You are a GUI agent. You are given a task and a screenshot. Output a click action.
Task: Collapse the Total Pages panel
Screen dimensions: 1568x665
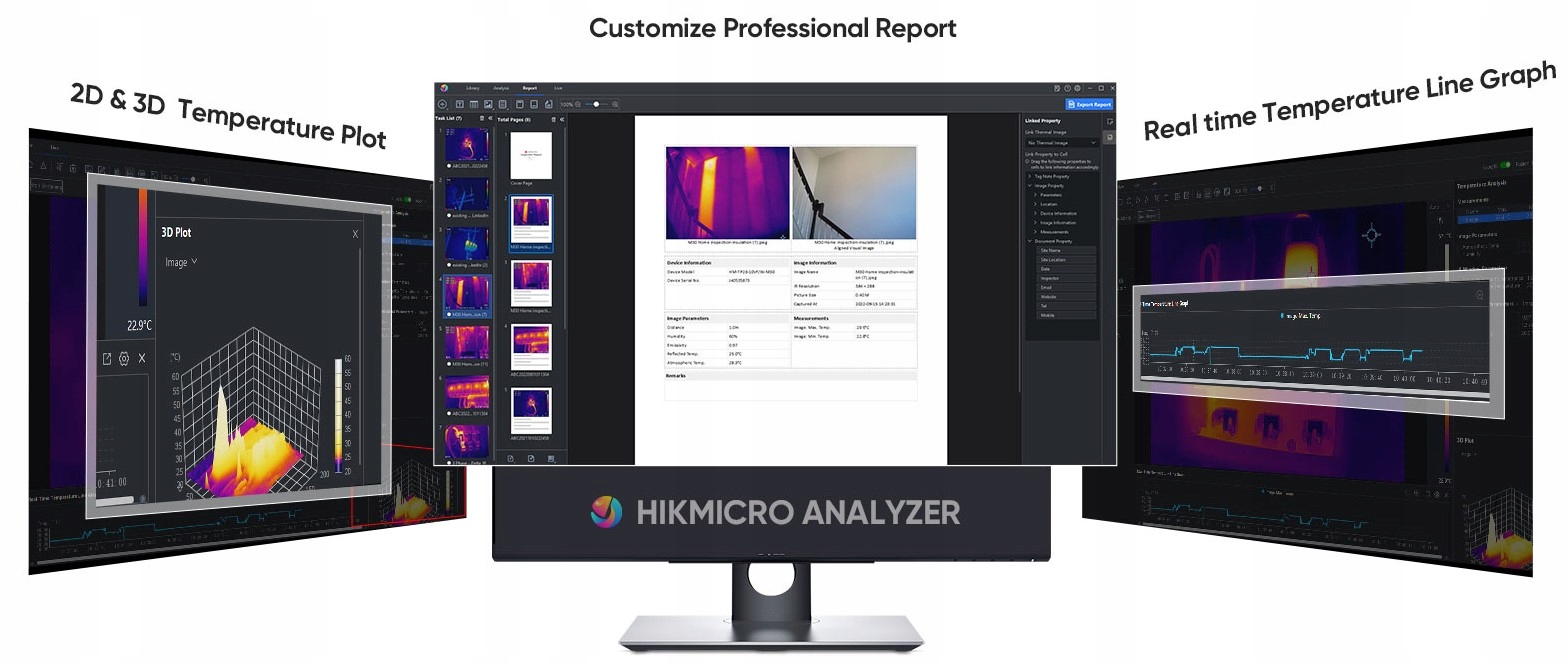tap(562, 119)
